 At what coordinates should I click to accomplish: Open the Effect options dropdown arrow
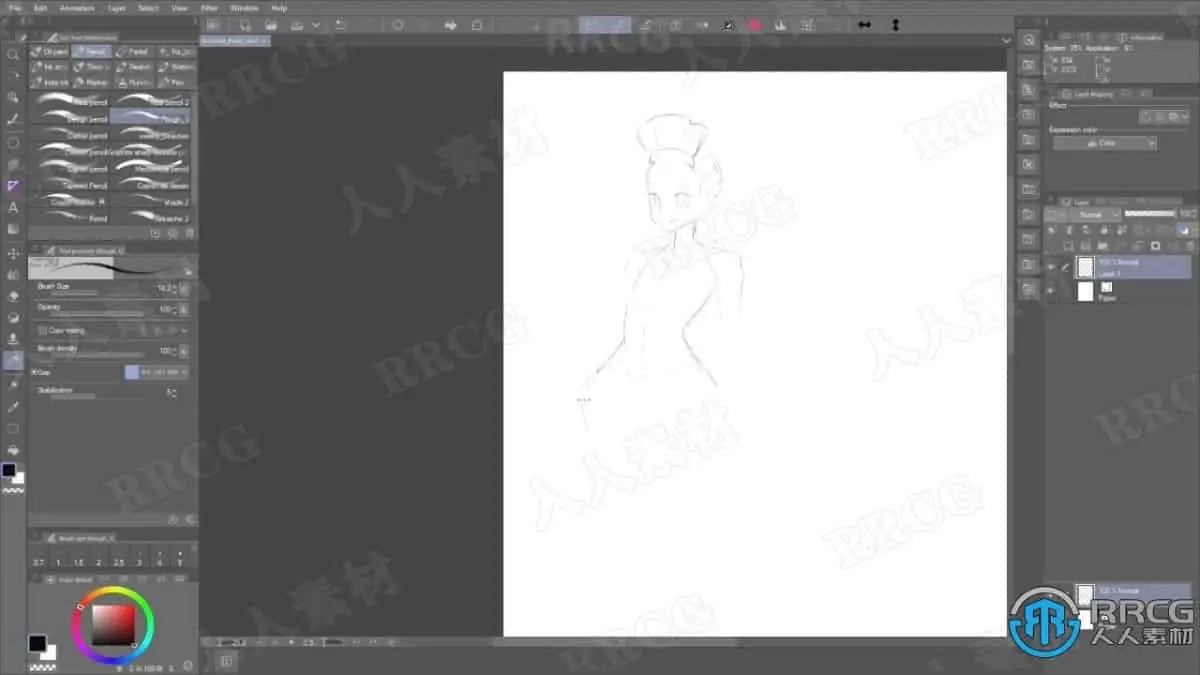pyautogui.click(x=1184, y=117)
